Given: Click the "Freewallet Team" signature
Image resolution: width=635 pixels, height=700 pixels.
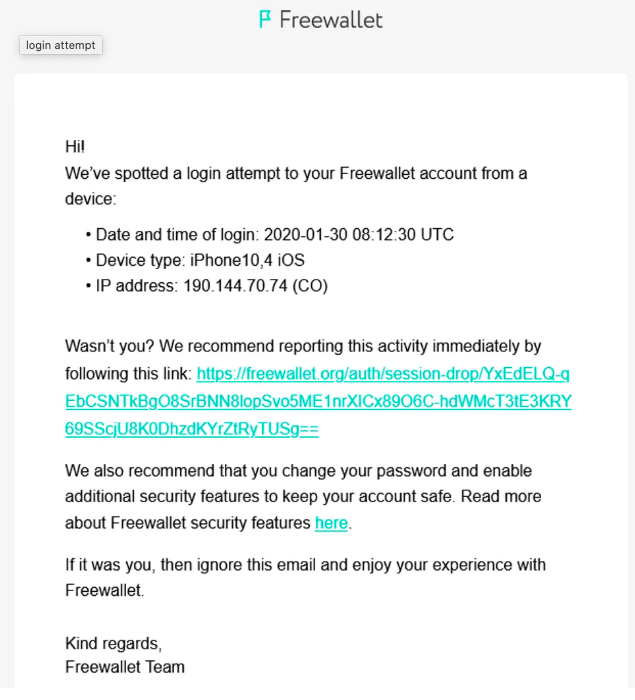Looking at the screenshot, I should [x=125, y=667].
